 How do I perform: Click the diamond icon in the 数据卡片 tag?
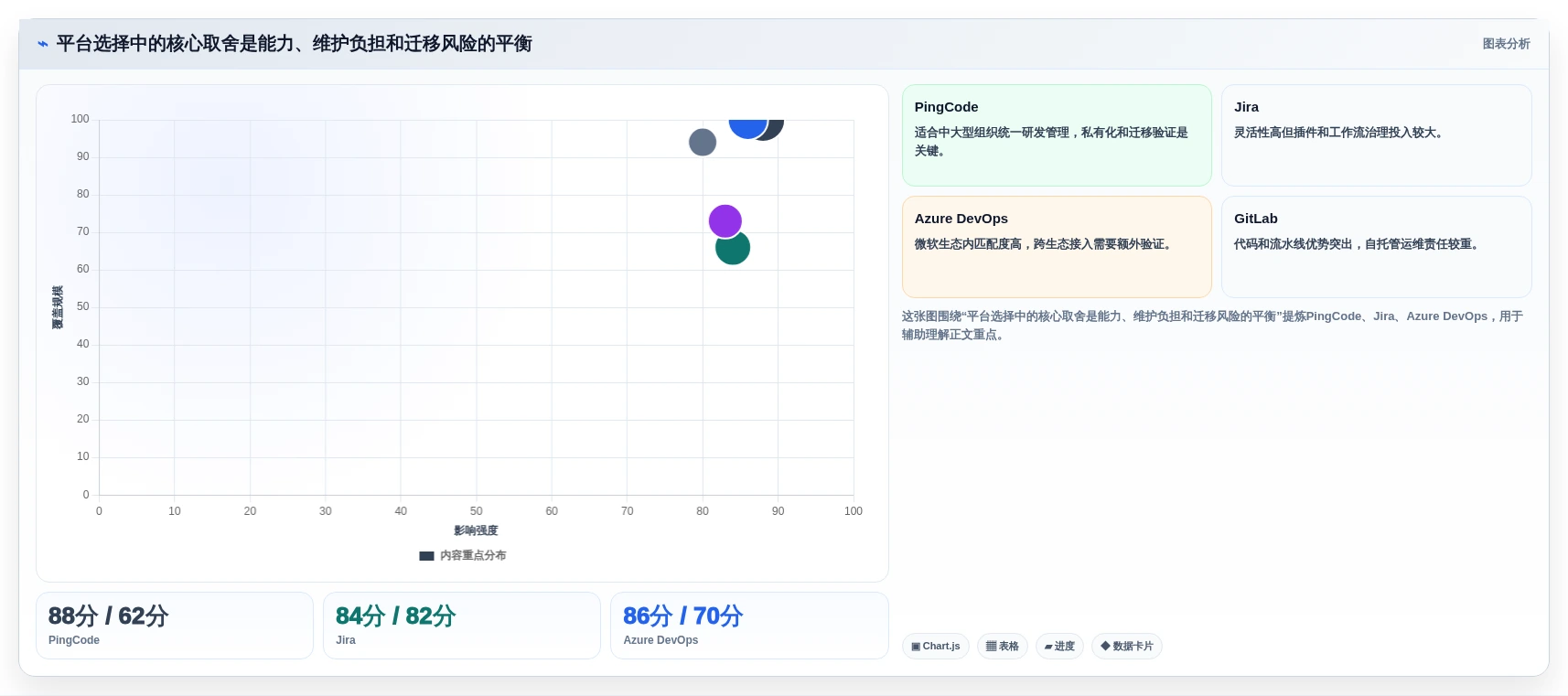click(1105, 646)
